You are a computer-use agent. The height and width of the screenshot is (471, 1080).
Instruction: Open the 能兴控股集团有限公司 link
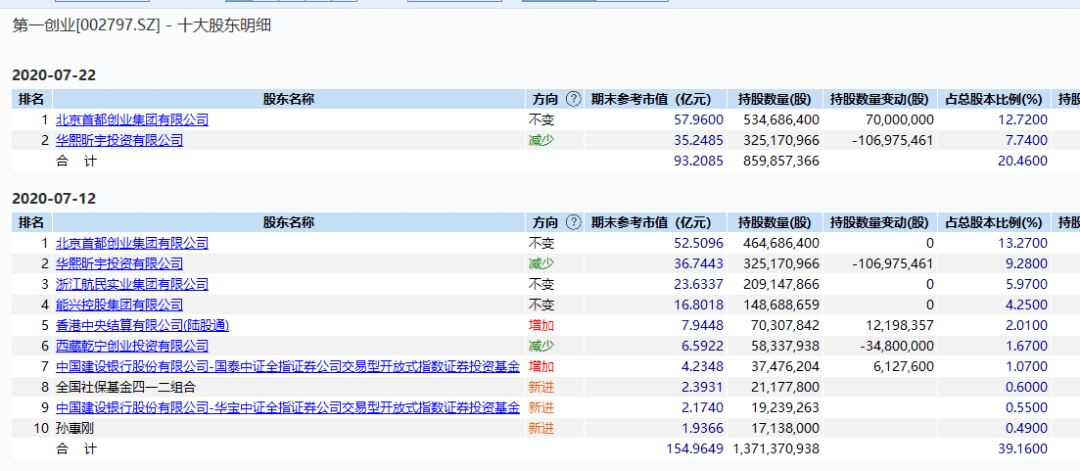(119, 305)
